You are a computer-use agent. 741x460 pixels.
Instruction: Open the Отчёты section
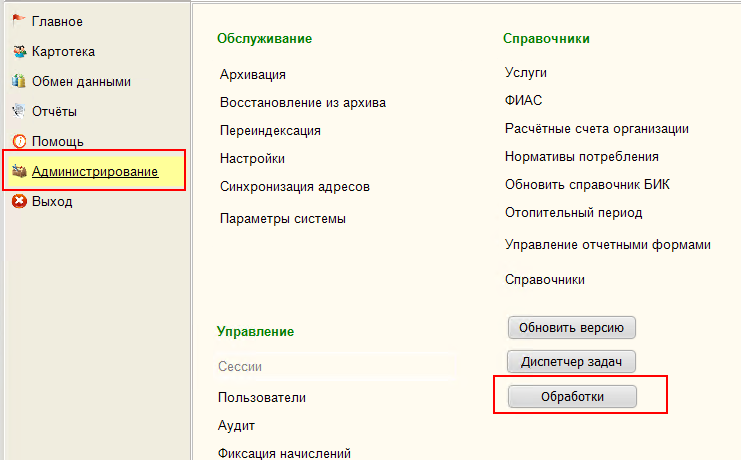point(54,112)
